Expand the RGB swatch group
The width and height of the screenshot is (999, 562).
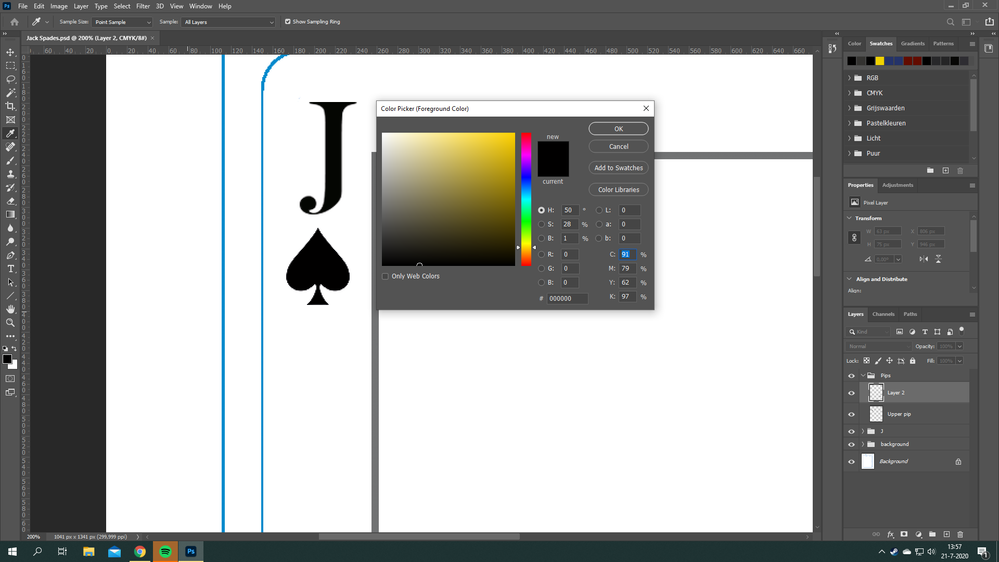tap(849, 78)
